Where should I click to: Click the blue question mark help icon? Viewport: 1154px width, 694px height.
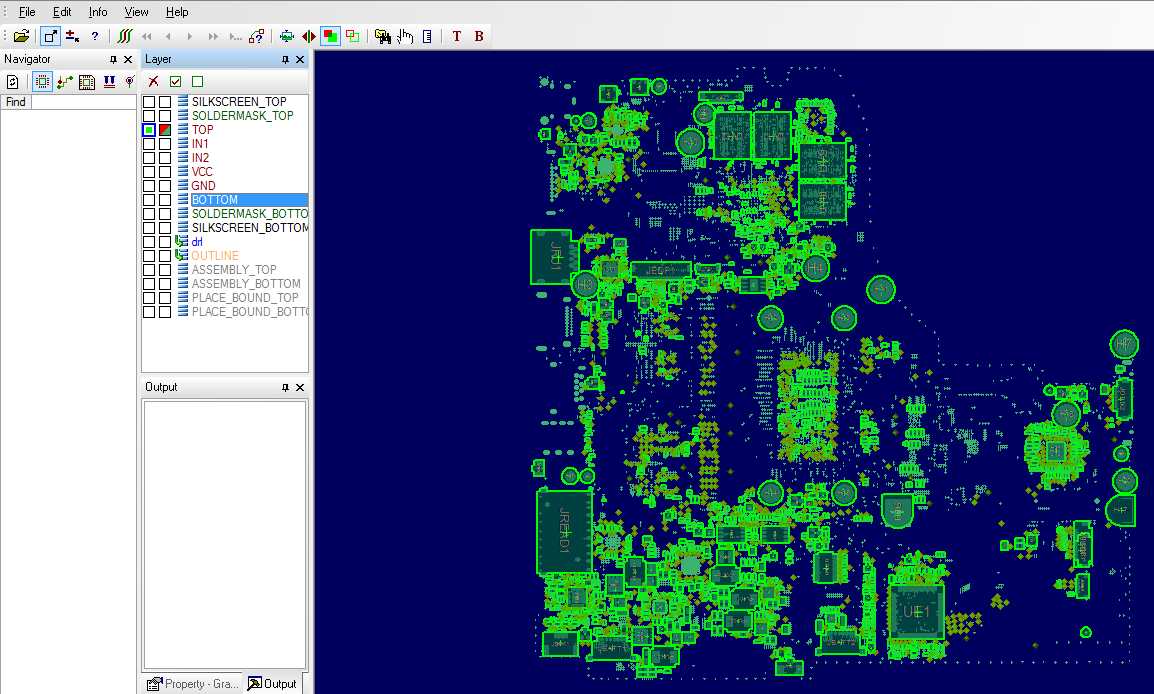tap(95, 36)
